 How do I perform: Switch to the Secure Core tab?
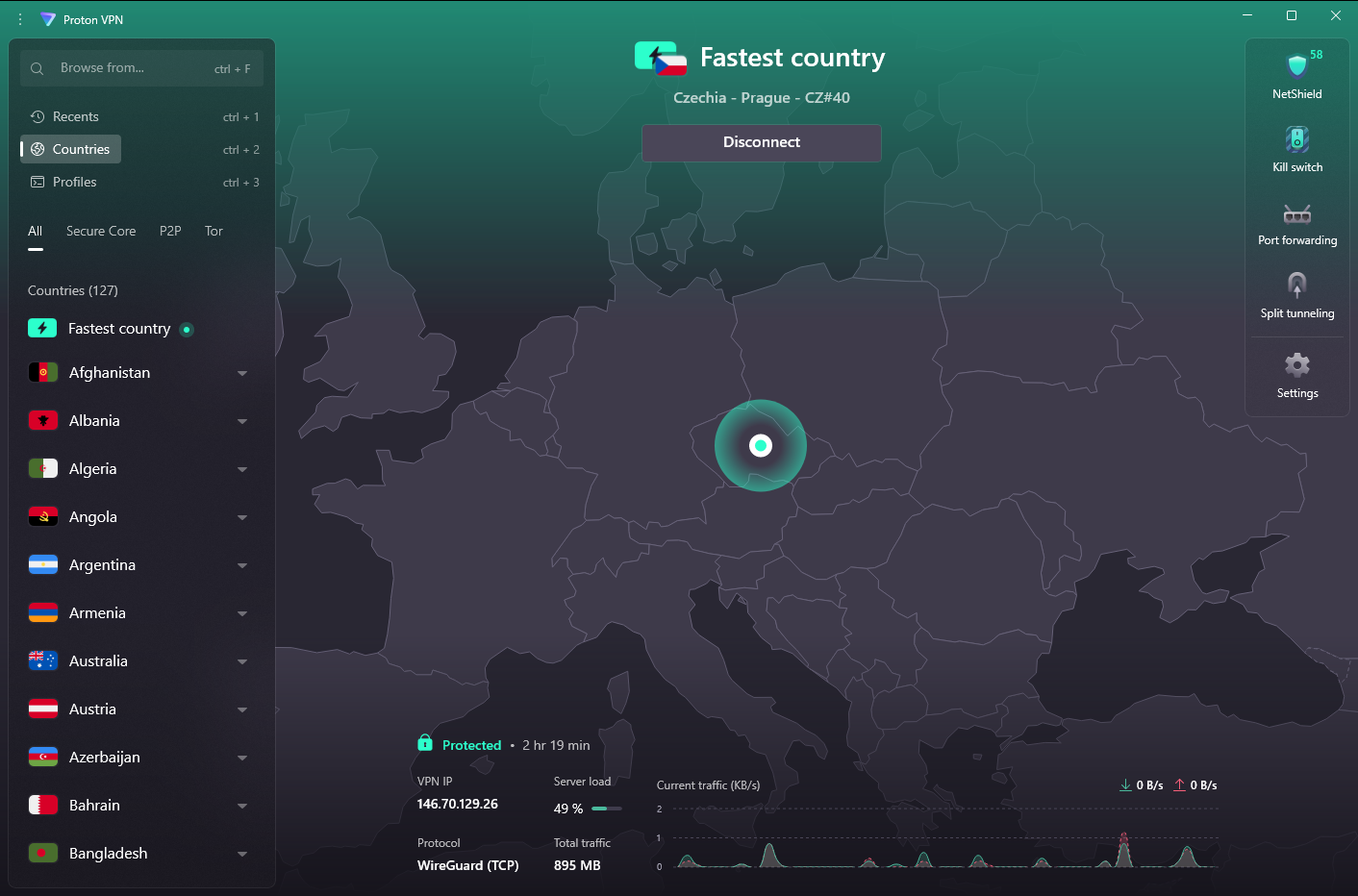101,232
